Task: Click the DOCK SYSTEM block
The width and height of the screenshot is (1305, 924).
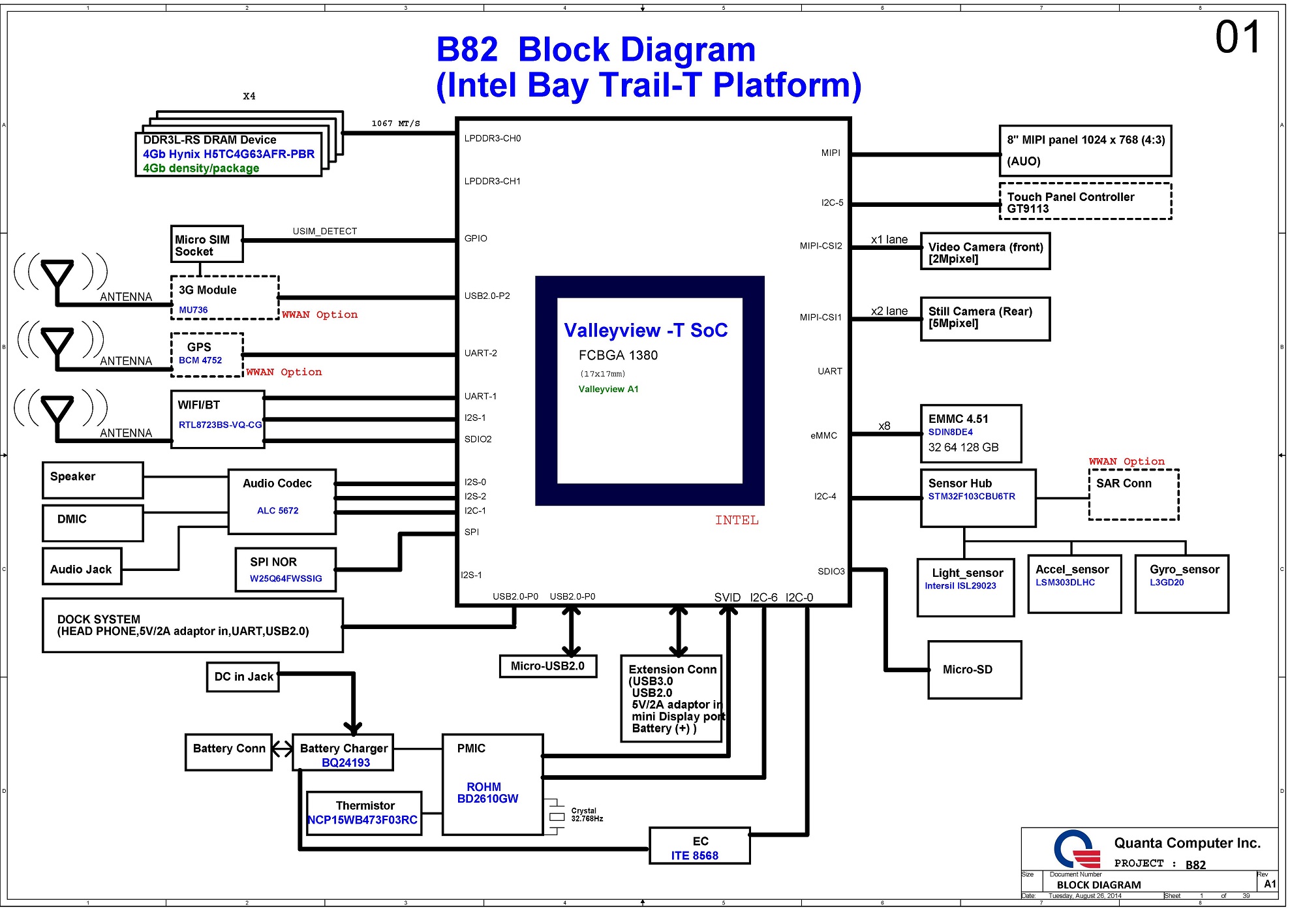Action: point(192,625)
